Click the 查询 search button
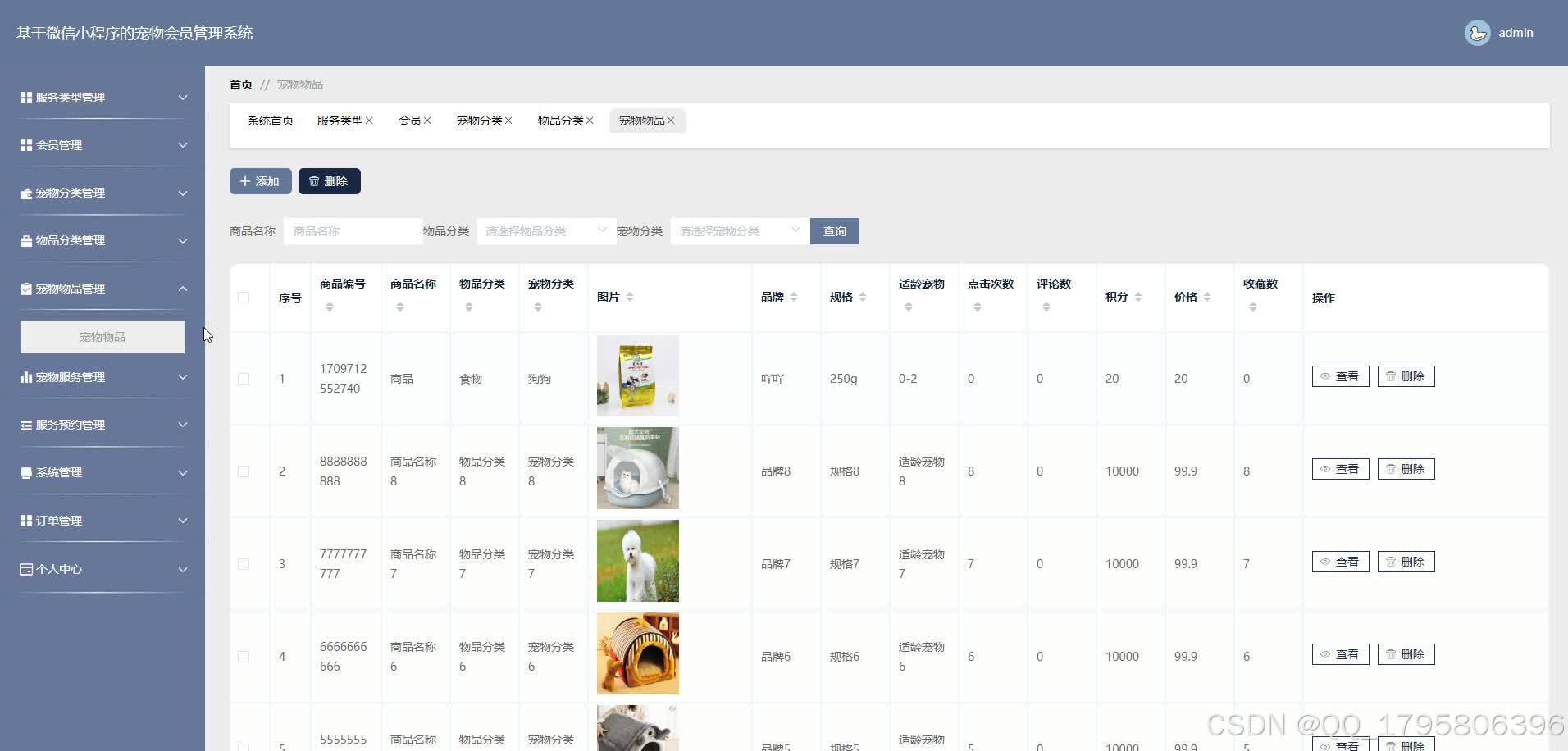The height and width of the screenshot is (751, 1568). [835, 231]
